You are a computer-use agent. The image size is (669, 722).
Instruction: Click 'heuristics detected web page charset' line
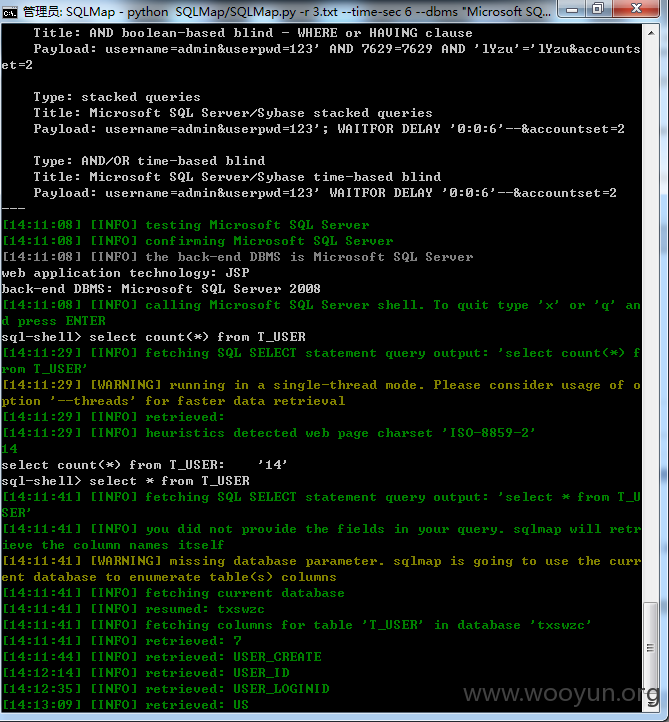tap(269, 433)
